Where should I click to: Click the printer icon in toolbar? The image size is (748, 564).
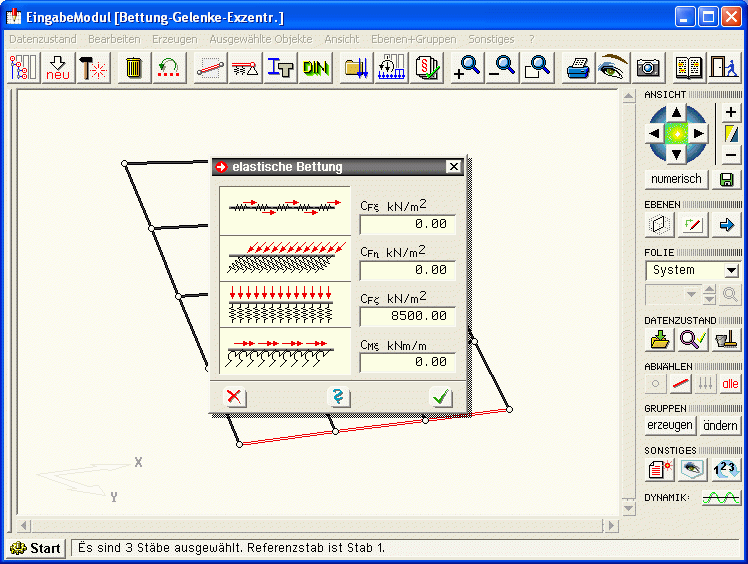click(578, 68)
